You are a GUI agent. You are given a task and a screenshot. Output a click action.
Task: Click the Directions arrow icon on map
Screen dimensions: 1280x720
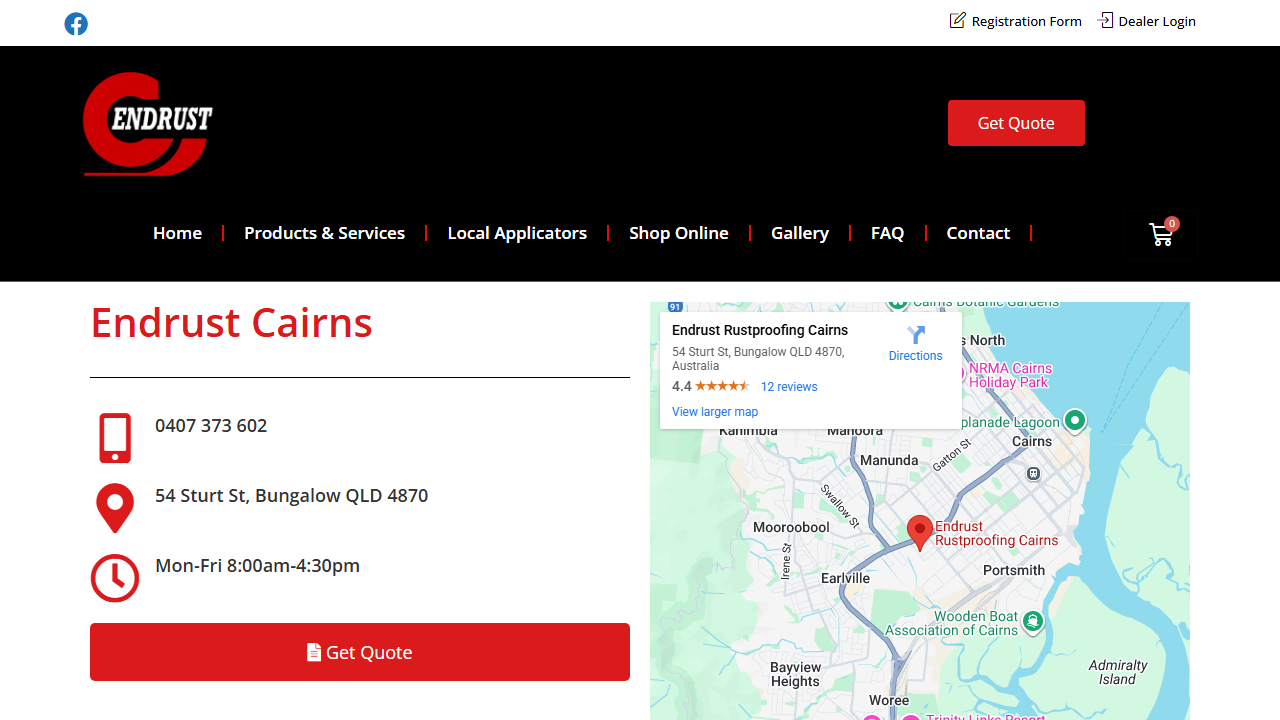click(x=915, y=336)
